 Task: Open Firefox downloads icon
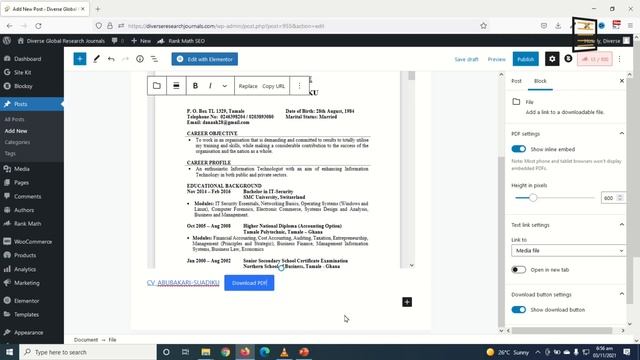pos(558,26)
